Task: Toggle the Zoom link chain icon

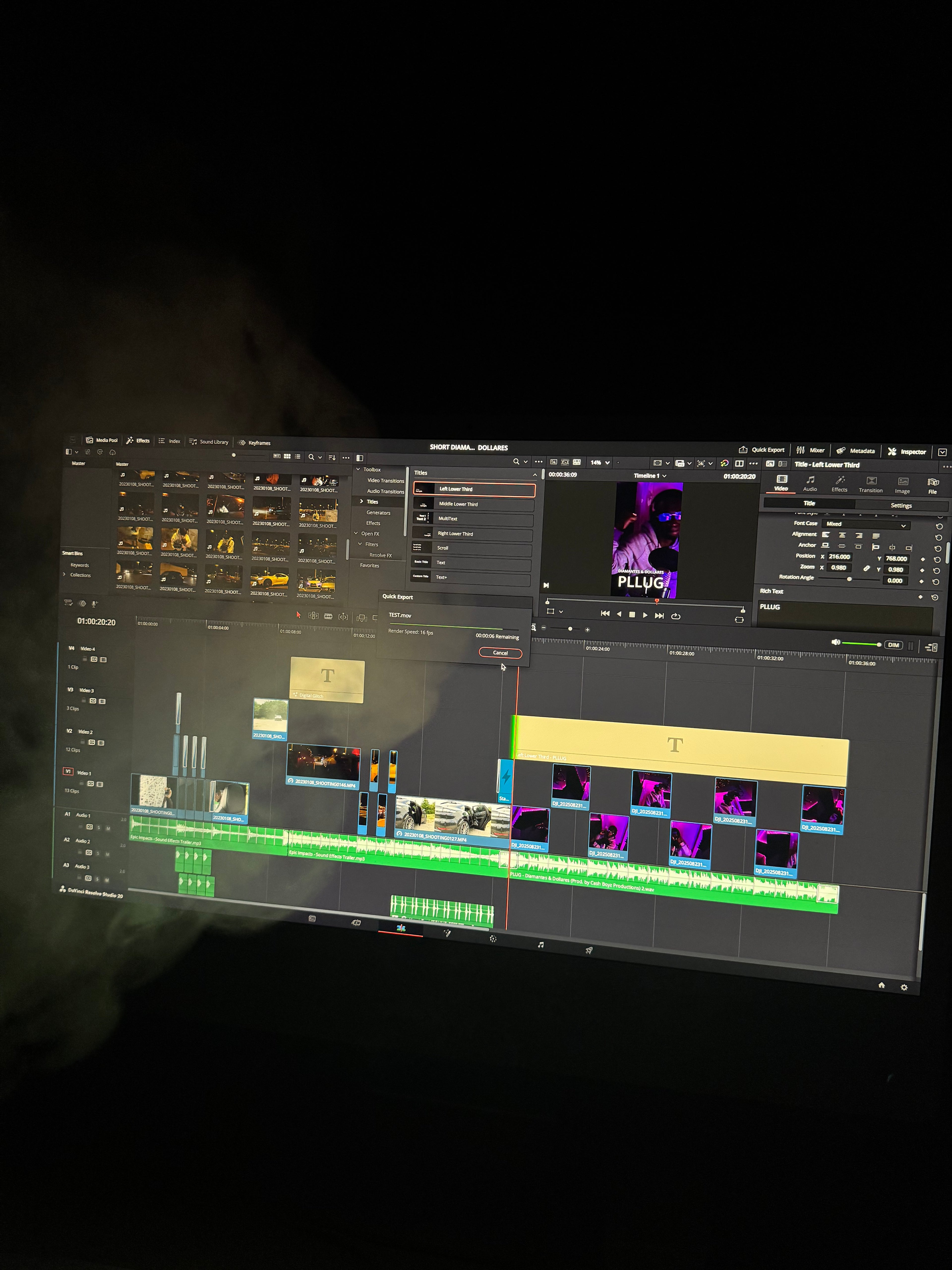Action: click(x=866, y=569)
